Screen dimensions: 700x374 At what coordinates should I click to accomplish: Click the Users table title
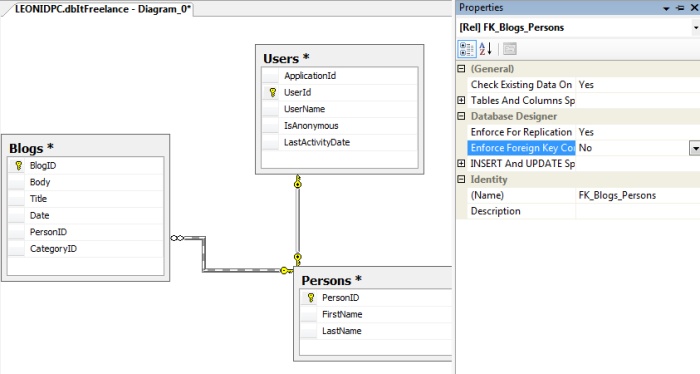(x=286, y=58)
